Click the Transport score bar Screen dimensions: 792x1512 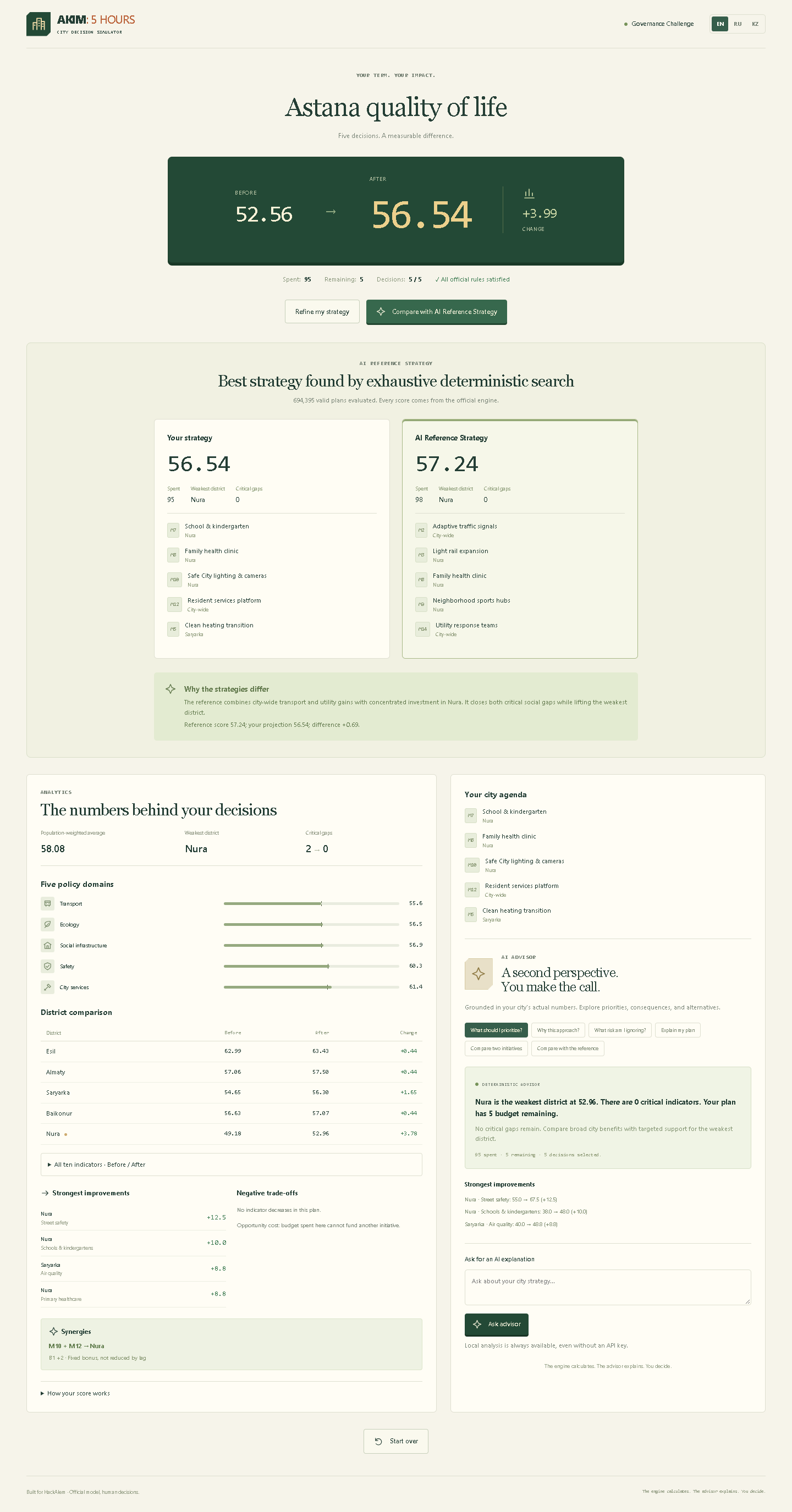pos(311,903)
